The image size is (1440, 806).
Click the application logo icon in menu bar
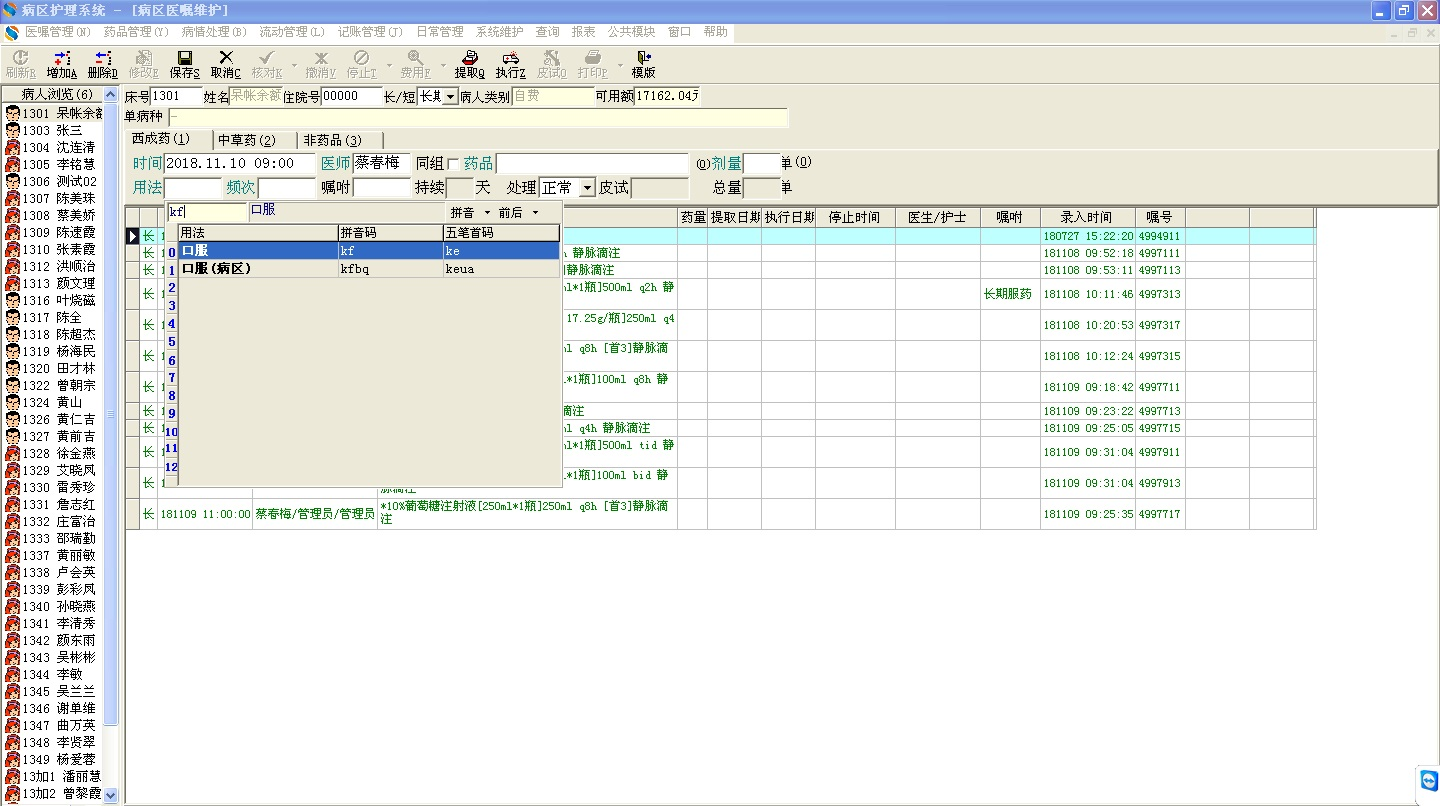click(12, 32)
